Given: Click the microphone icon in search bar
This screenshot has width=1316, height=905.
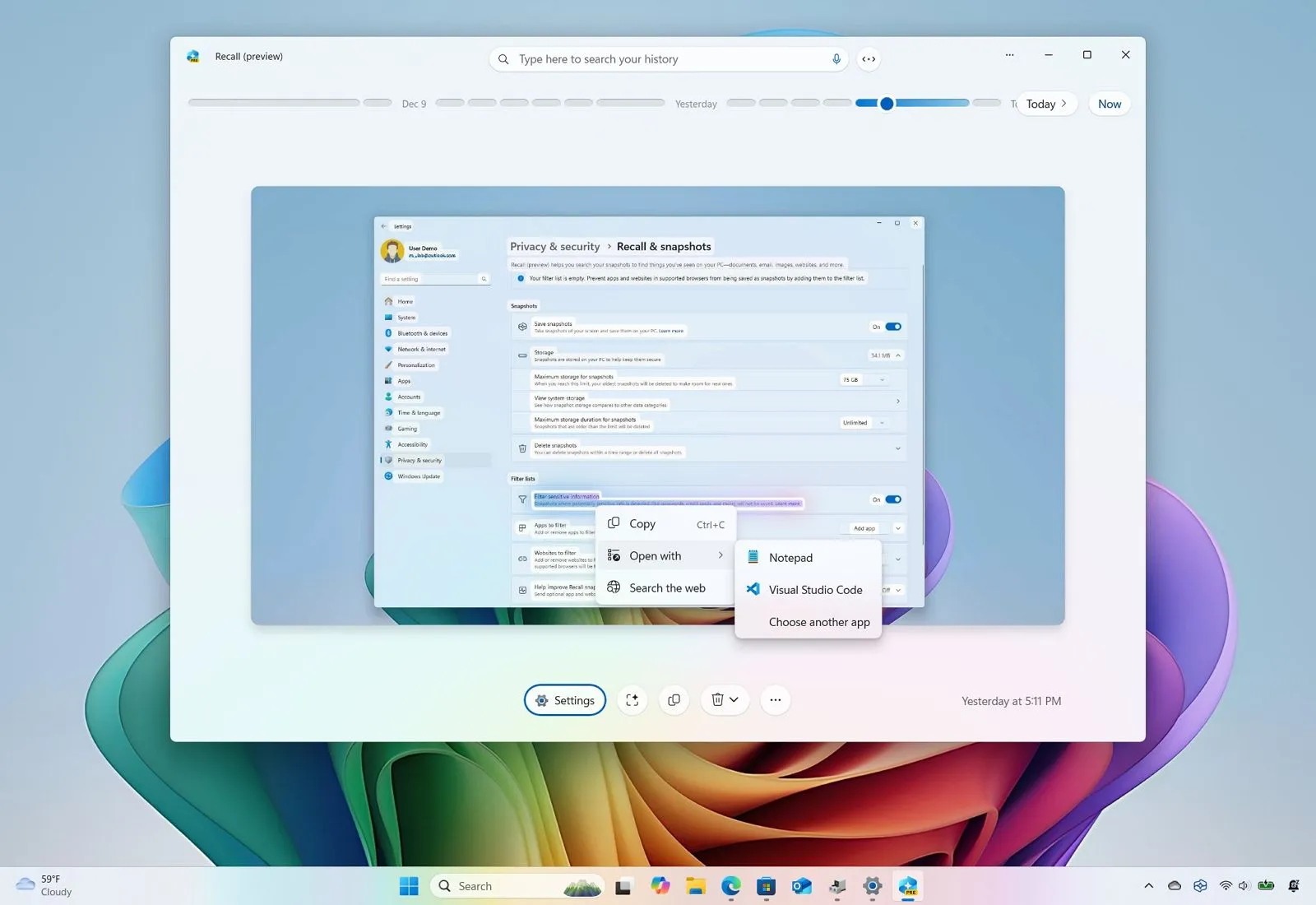Looking at the screenshot, I should [836, 59].
